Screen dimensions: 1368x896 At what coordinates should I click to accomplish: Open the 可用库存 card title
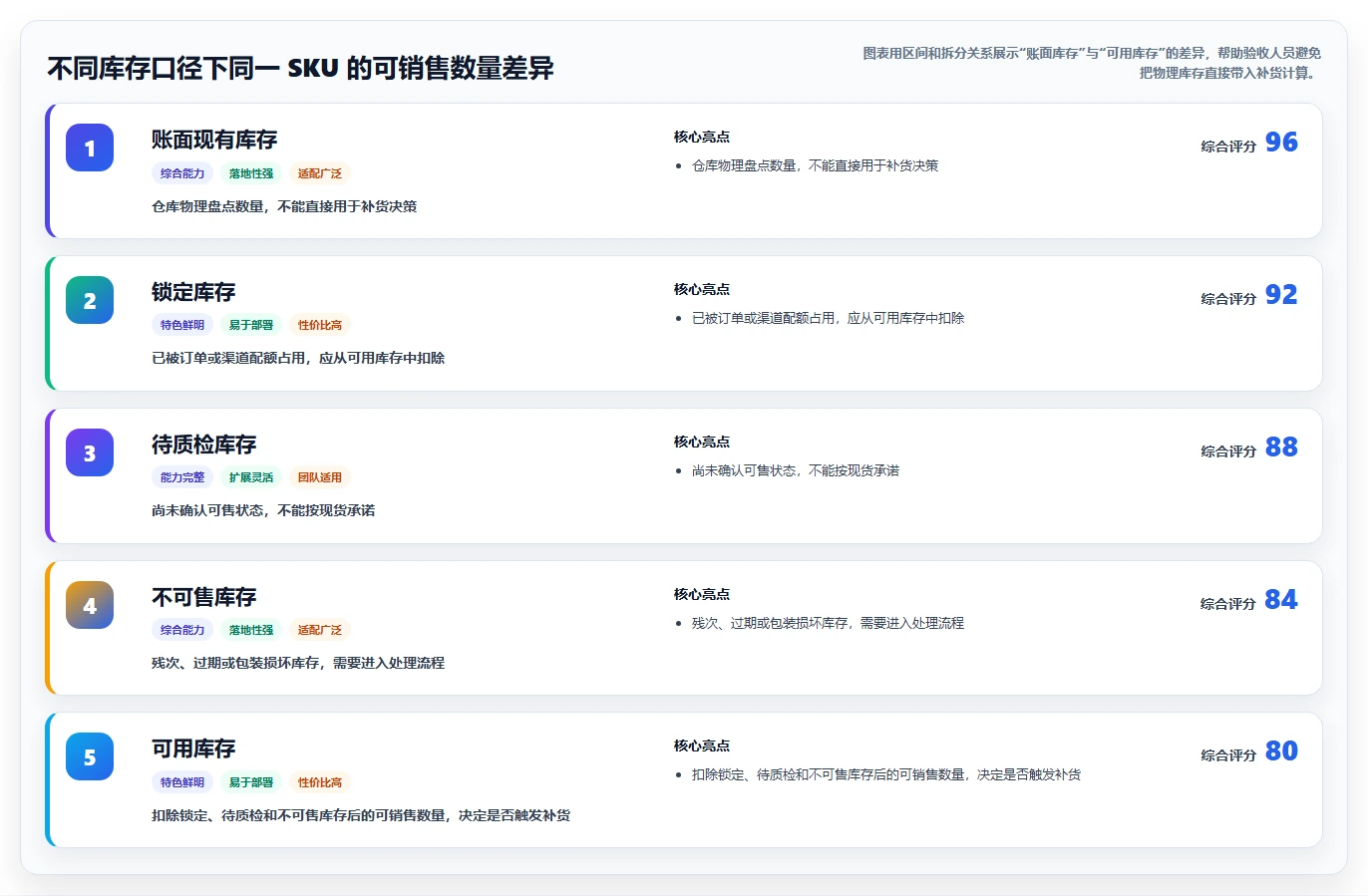point(193,748)
